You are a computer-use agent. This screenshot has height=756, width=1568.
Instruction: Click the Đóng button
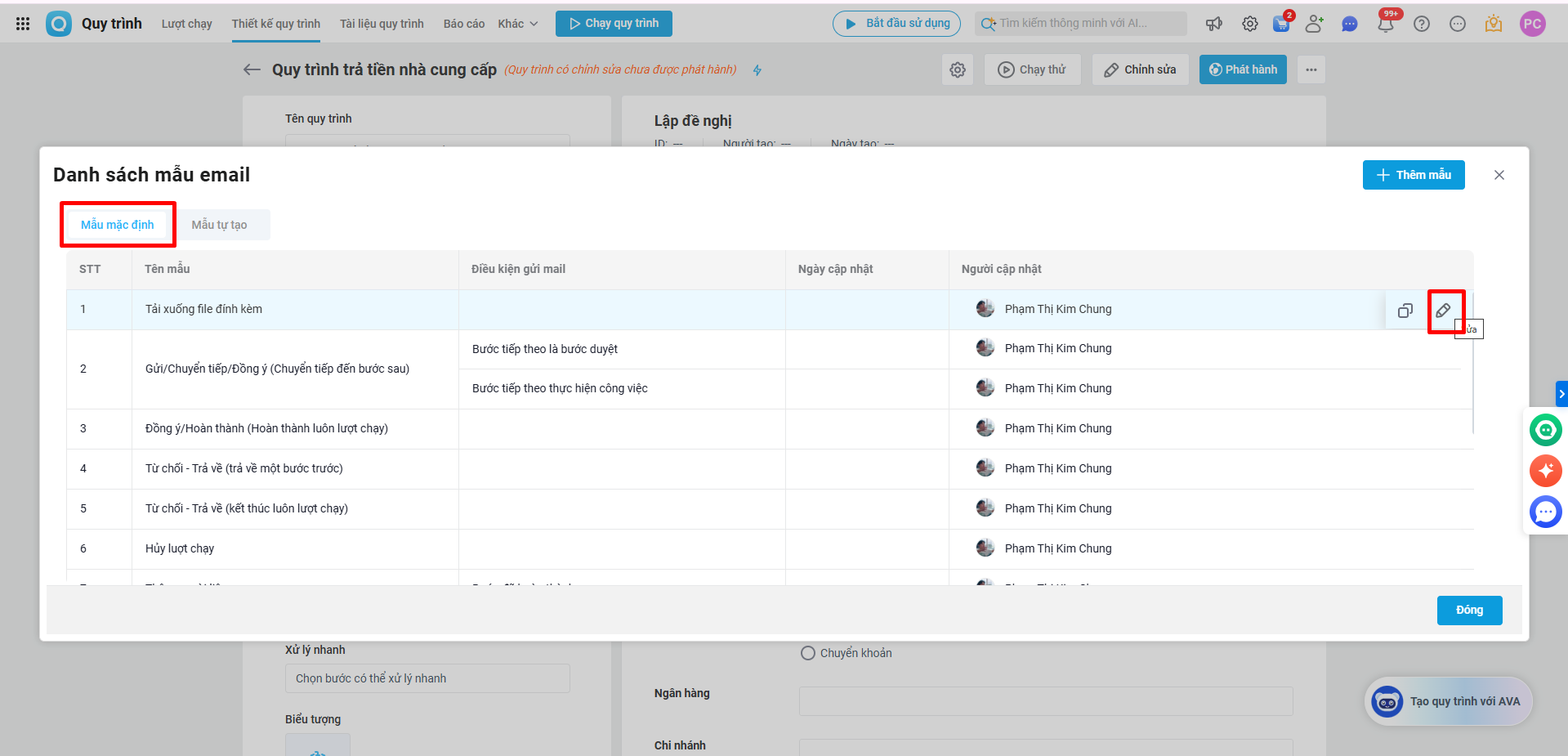coord(1469,611)
